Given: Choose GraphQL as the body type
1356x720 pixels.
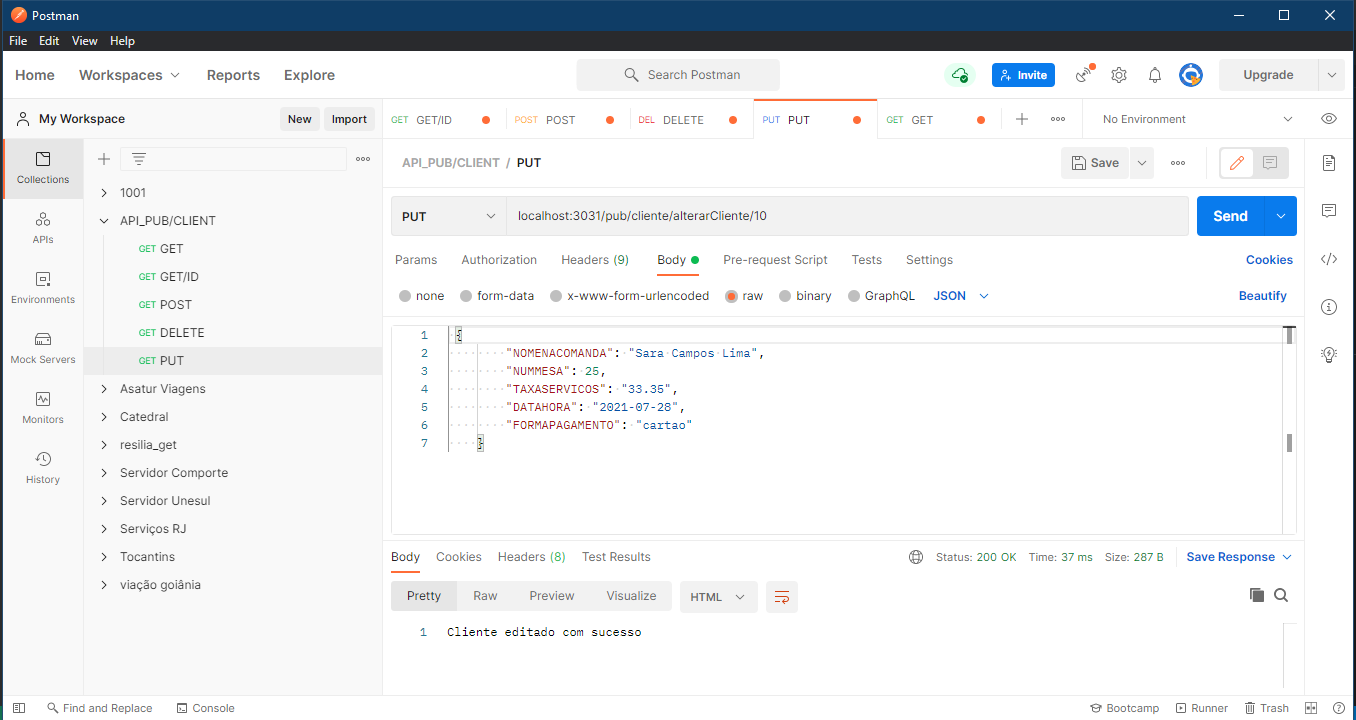Looking at the screenshot, I should coord(881,295).
